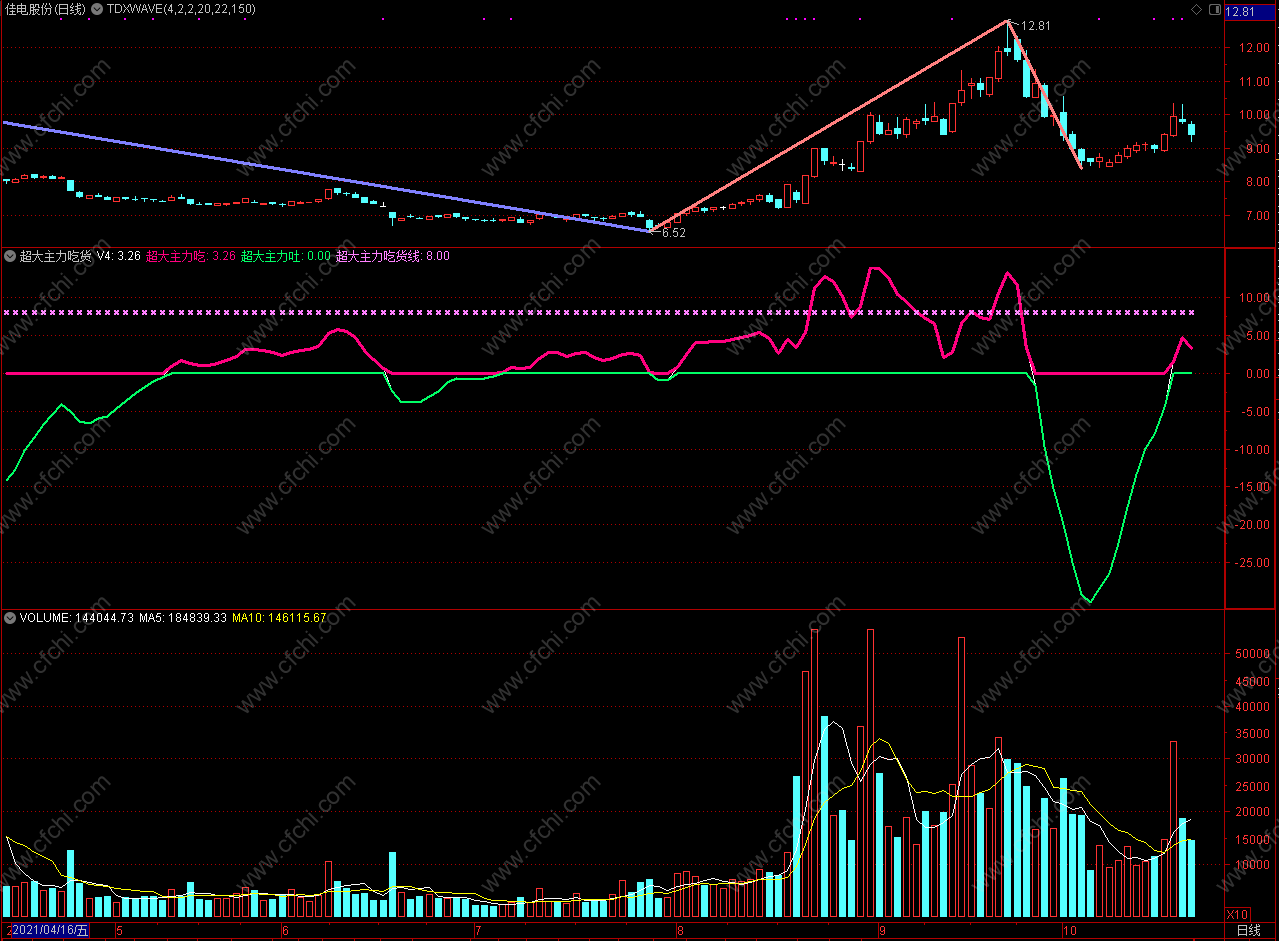Click month 10 on the time axis

tap(1069, 931)
